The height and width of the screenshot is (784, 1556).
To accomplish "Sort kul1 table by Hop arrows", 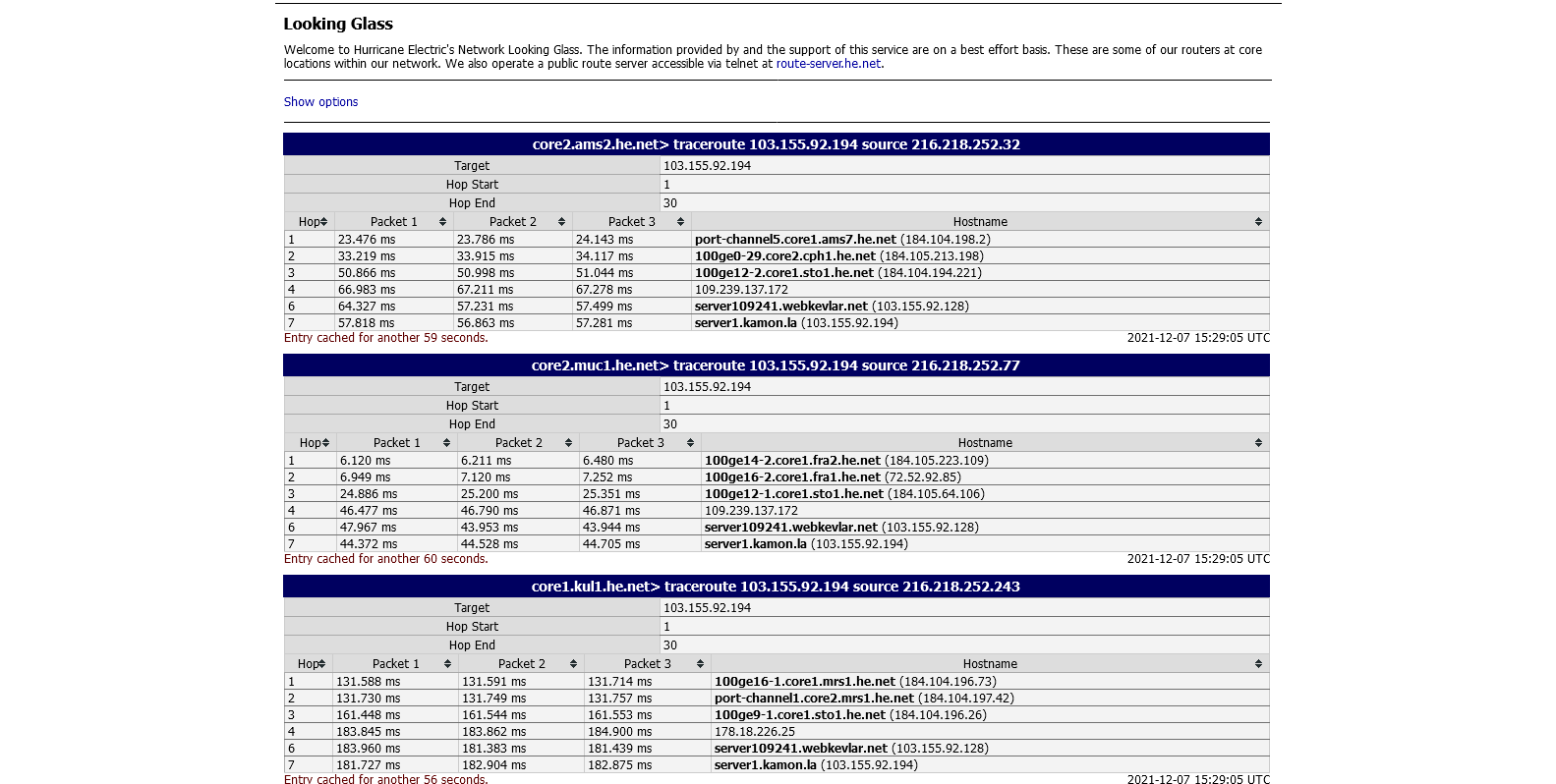I will 322,664.
